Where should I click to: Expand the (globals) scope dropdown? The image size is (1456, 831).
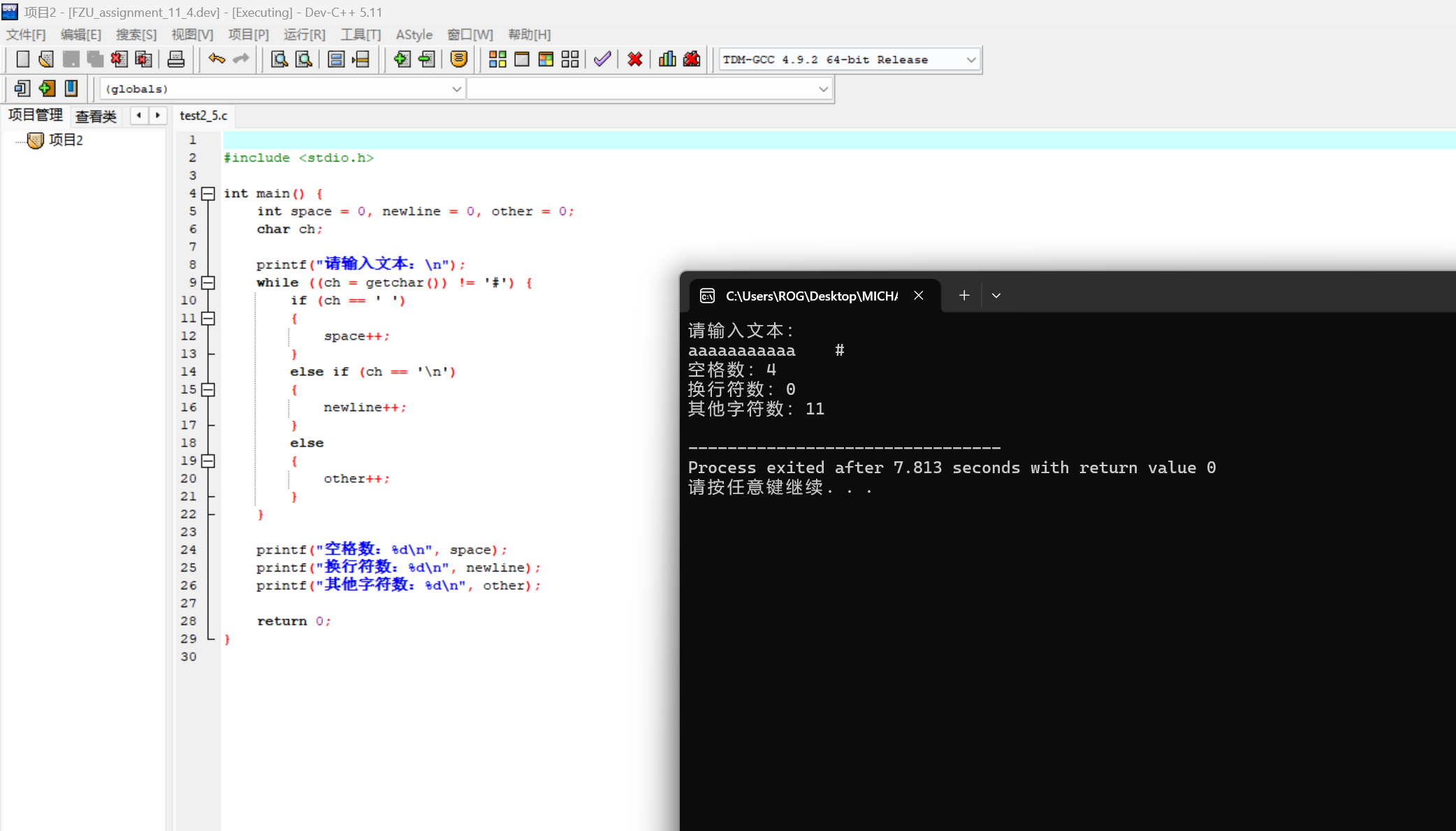pos(456,89)
